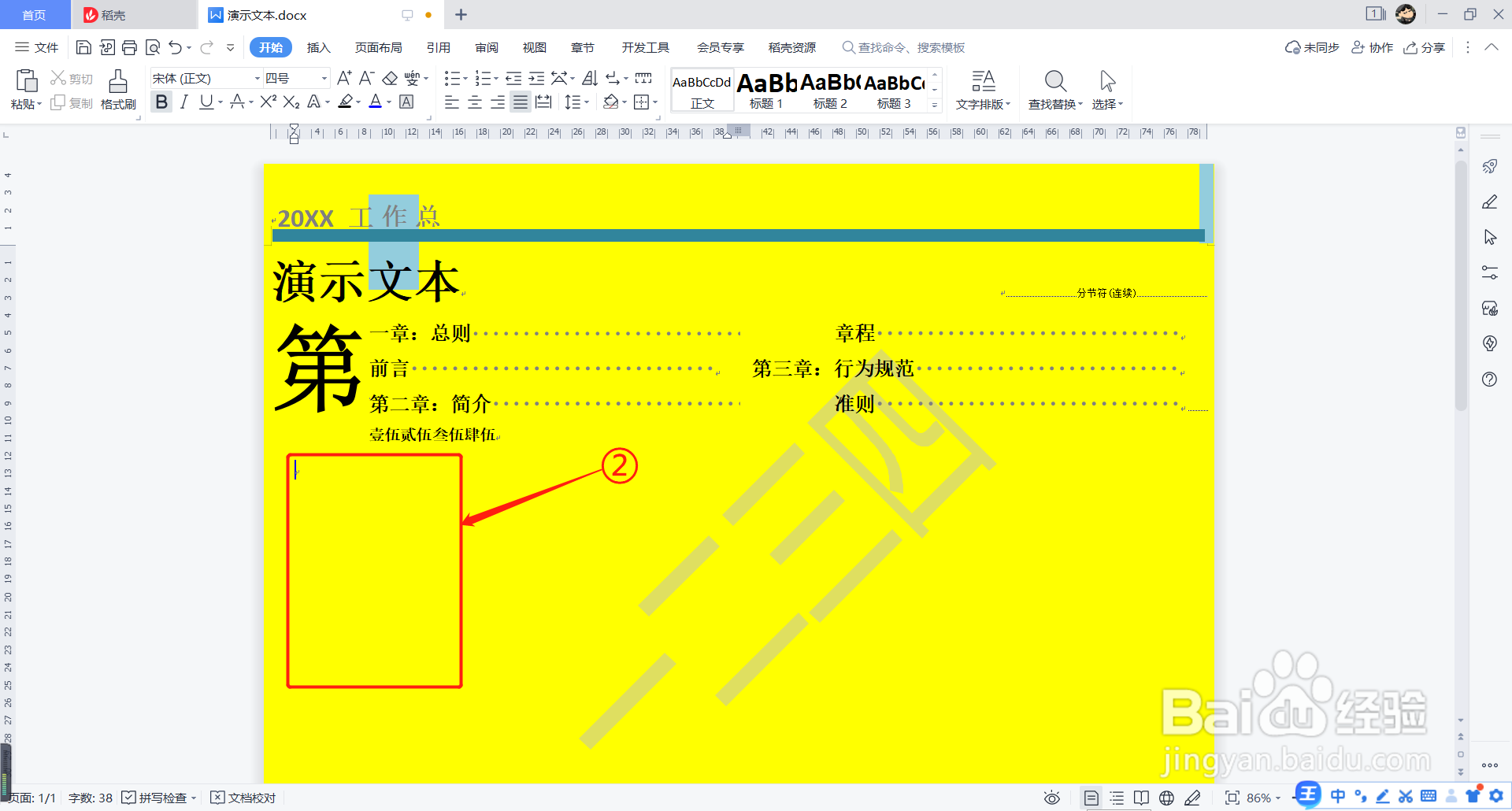
Task: Open the 选择 selection dropdown
Action: 1107,104
